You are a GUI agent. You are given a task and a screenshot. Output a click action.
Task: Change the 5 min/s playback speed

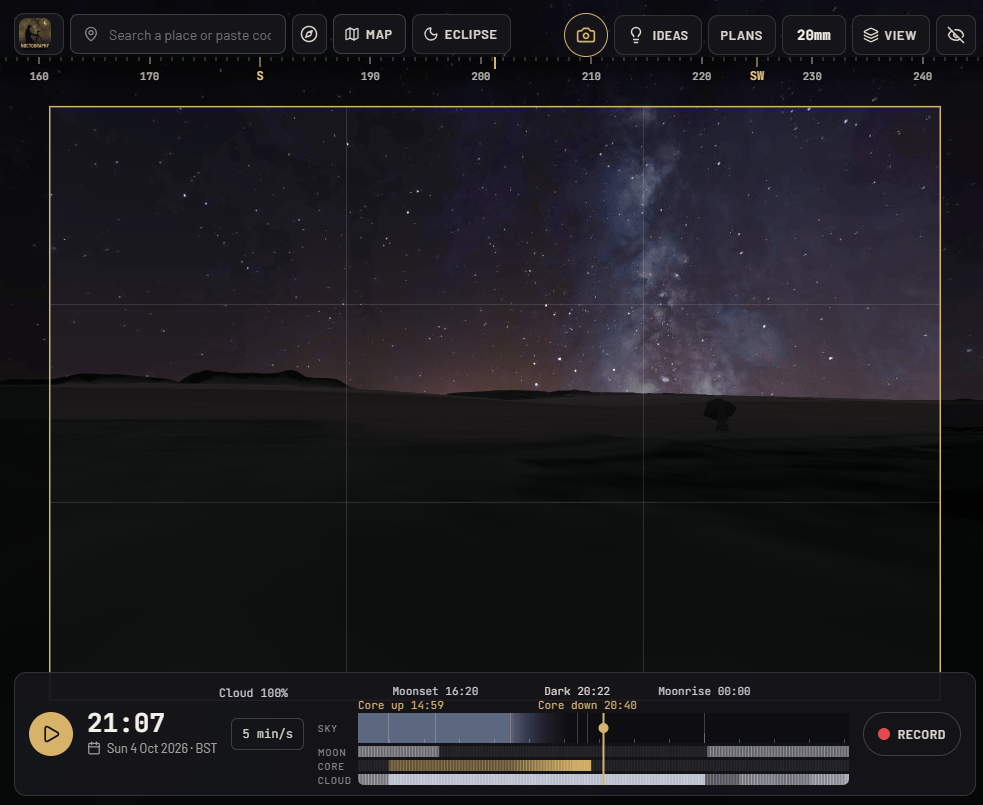click(x=267, y=734)
